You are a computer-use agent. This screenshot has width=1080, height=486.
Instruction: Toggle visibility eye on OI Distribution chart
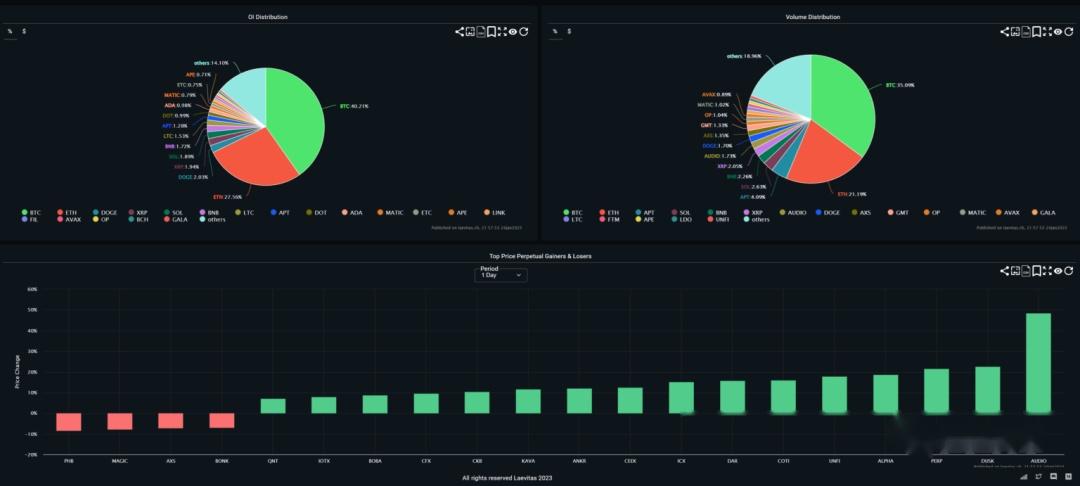click(x=513, y=32)
